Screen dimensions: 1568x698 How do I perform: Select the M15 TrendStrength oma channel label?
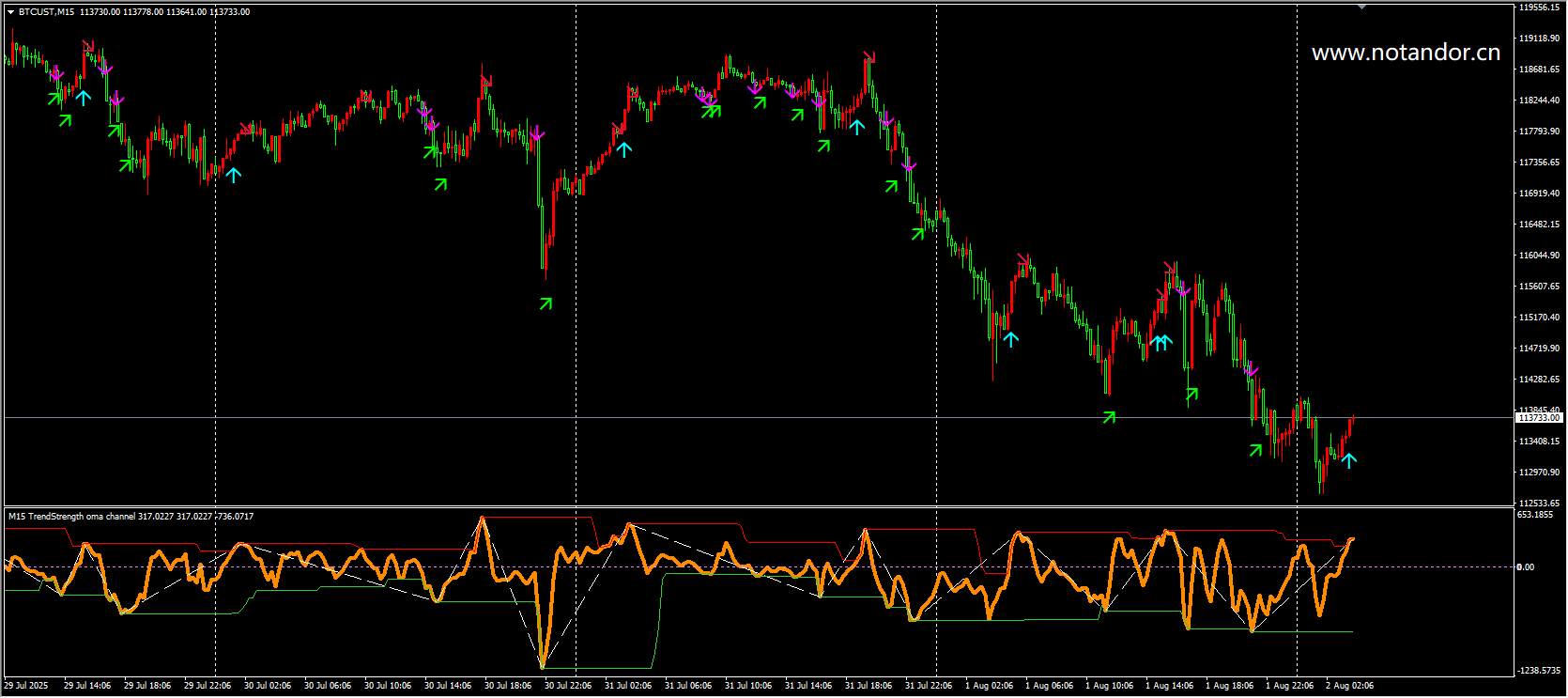(71, 517)
